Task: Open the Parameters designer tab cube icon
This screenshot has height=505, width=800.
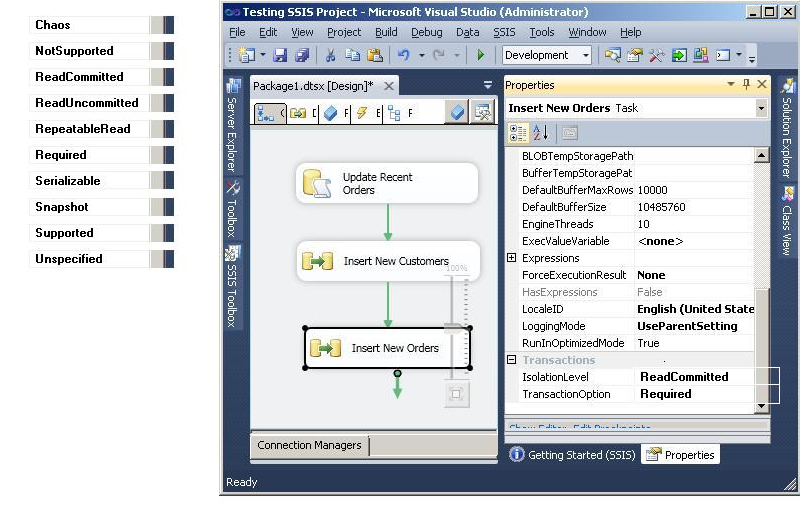Action: [331, 113]
